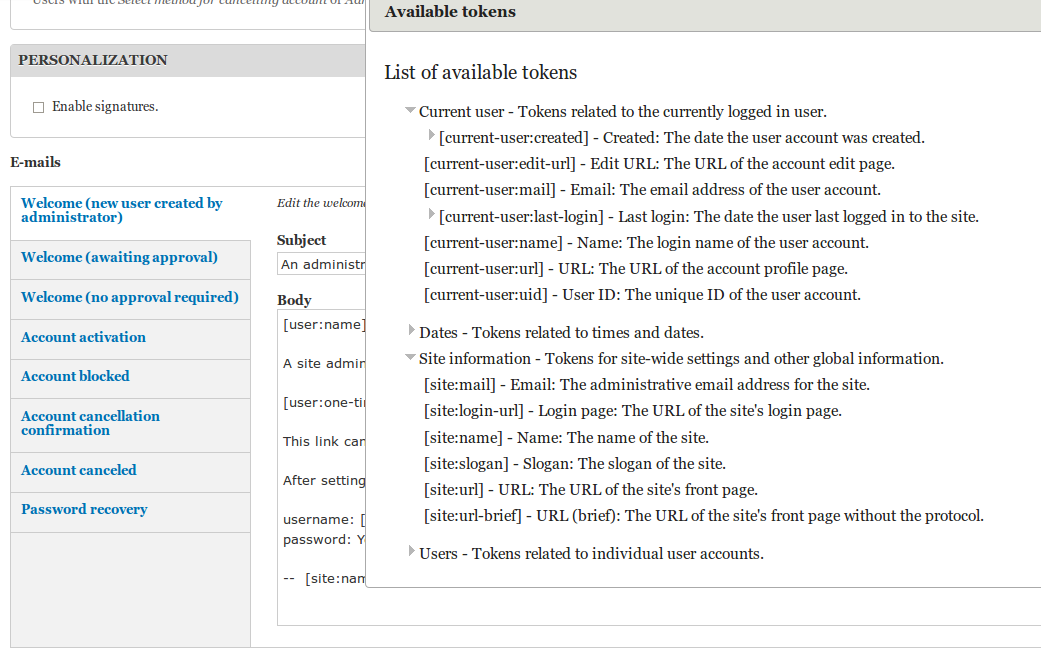Open Account cancellation confirmation tab

point(131,424)
